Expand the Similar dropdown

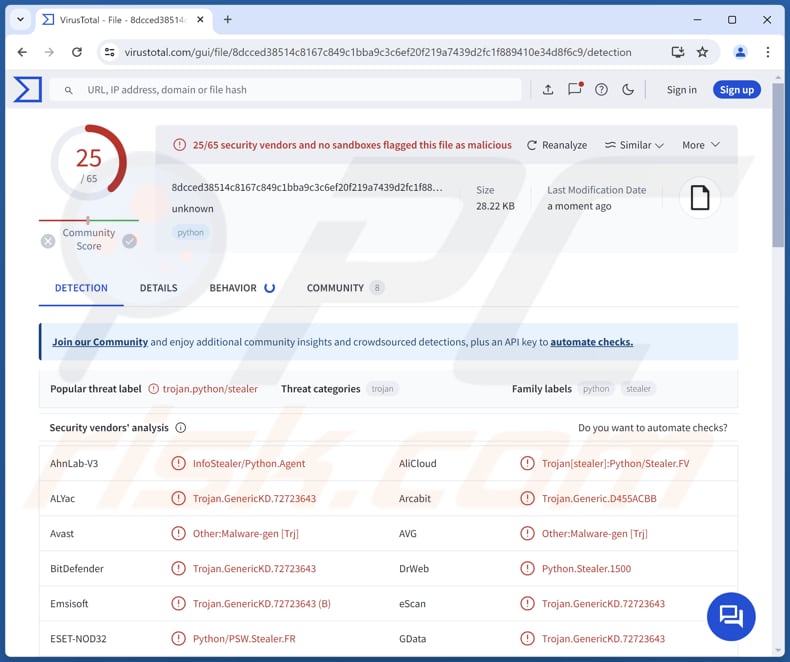634,145
